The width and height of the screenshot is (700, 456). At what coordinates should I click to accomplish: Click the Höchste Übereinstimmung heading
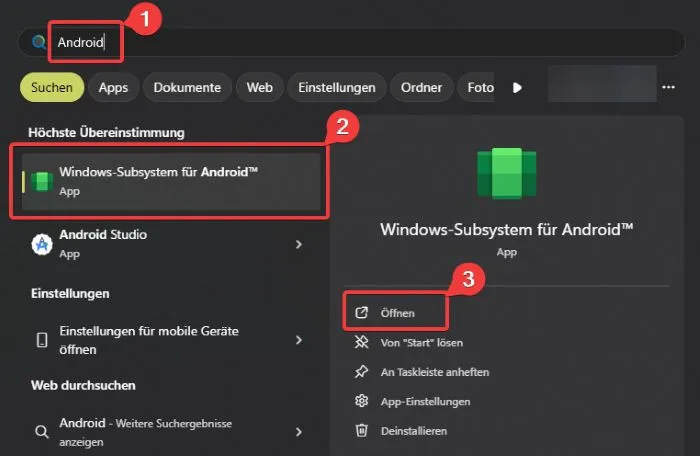[x=106, y=133]
